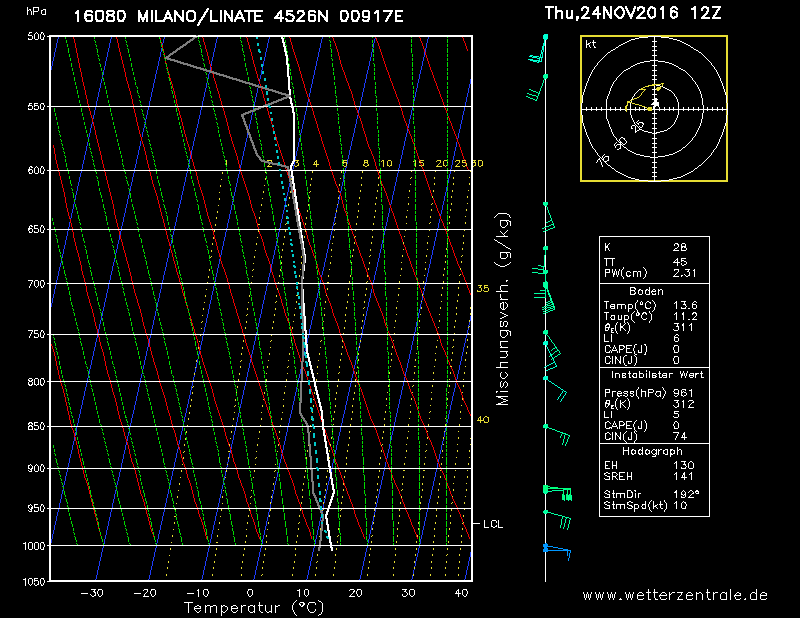The height and width of the screenshot is (618, 800).
Task: Select the 'Boden' section header in the table
Action: 654,291
